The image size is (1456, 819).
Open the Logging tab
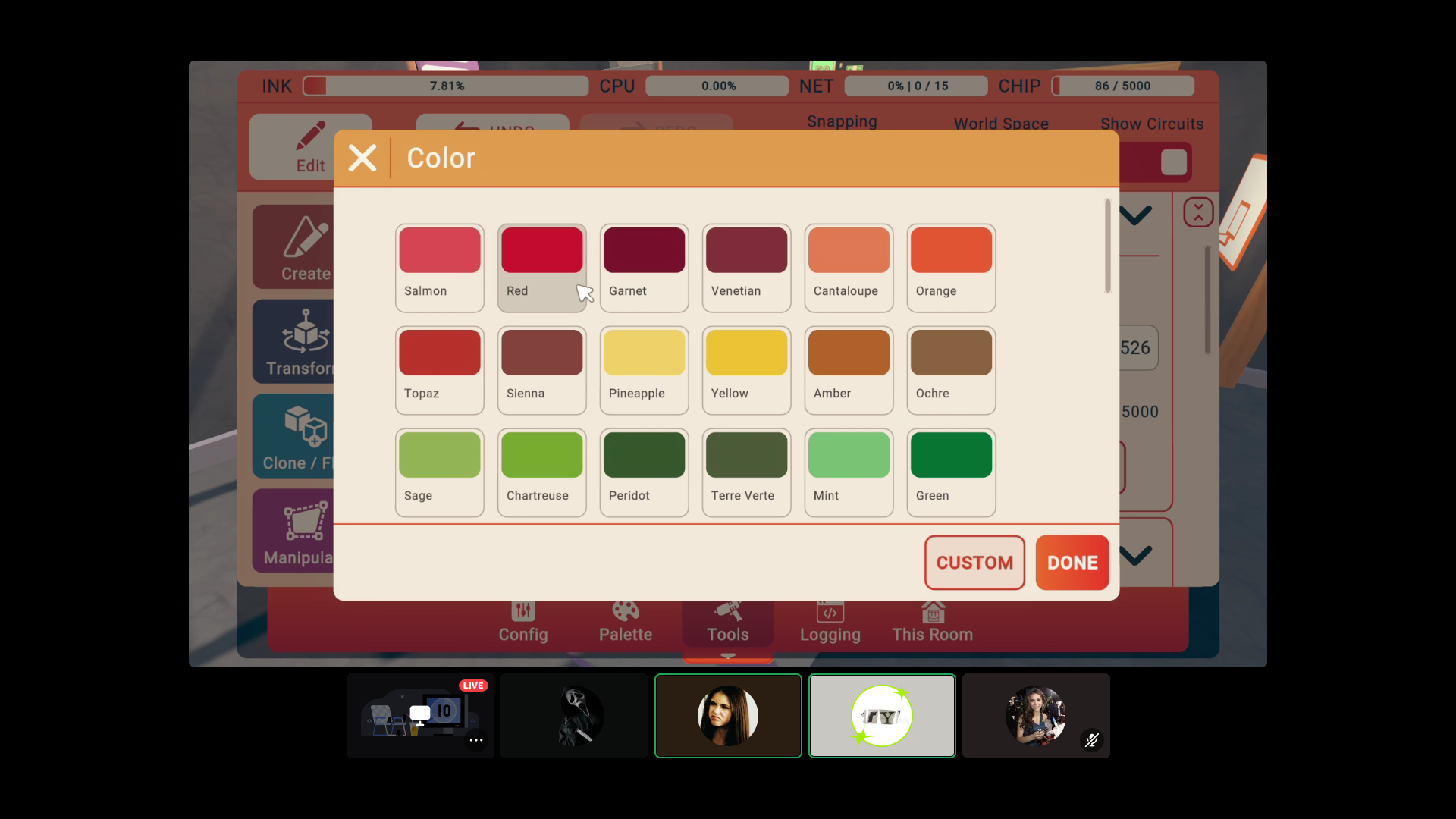point(830,622)
